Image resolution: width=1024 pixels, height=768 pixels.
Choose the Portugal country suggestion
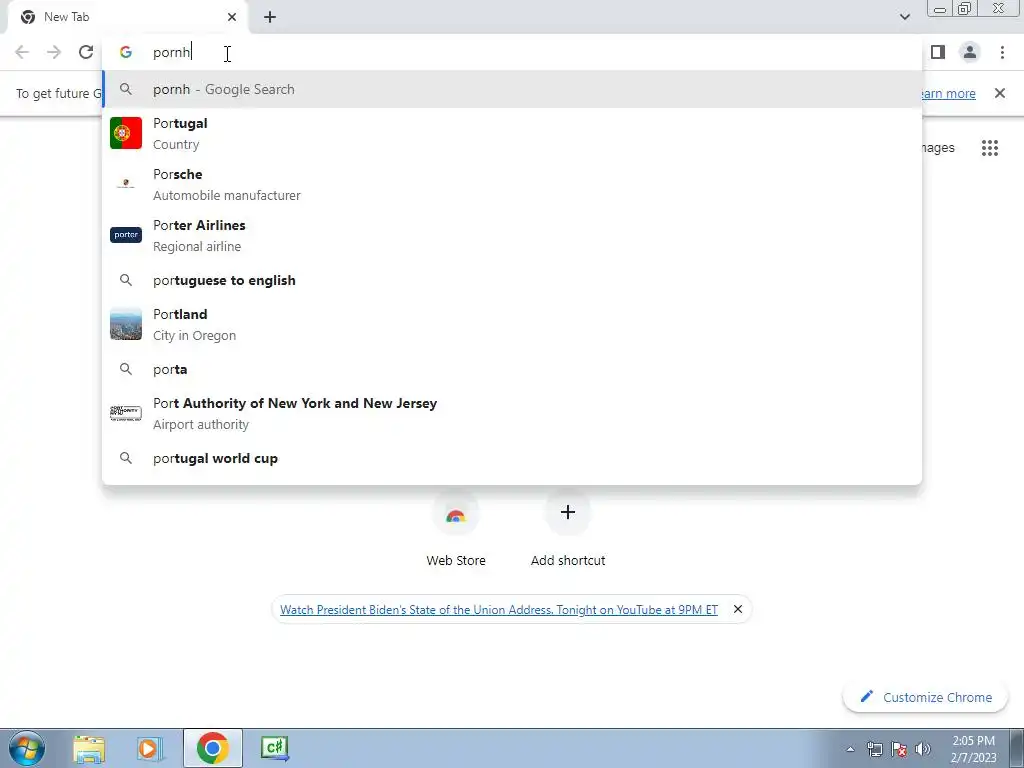512,133
